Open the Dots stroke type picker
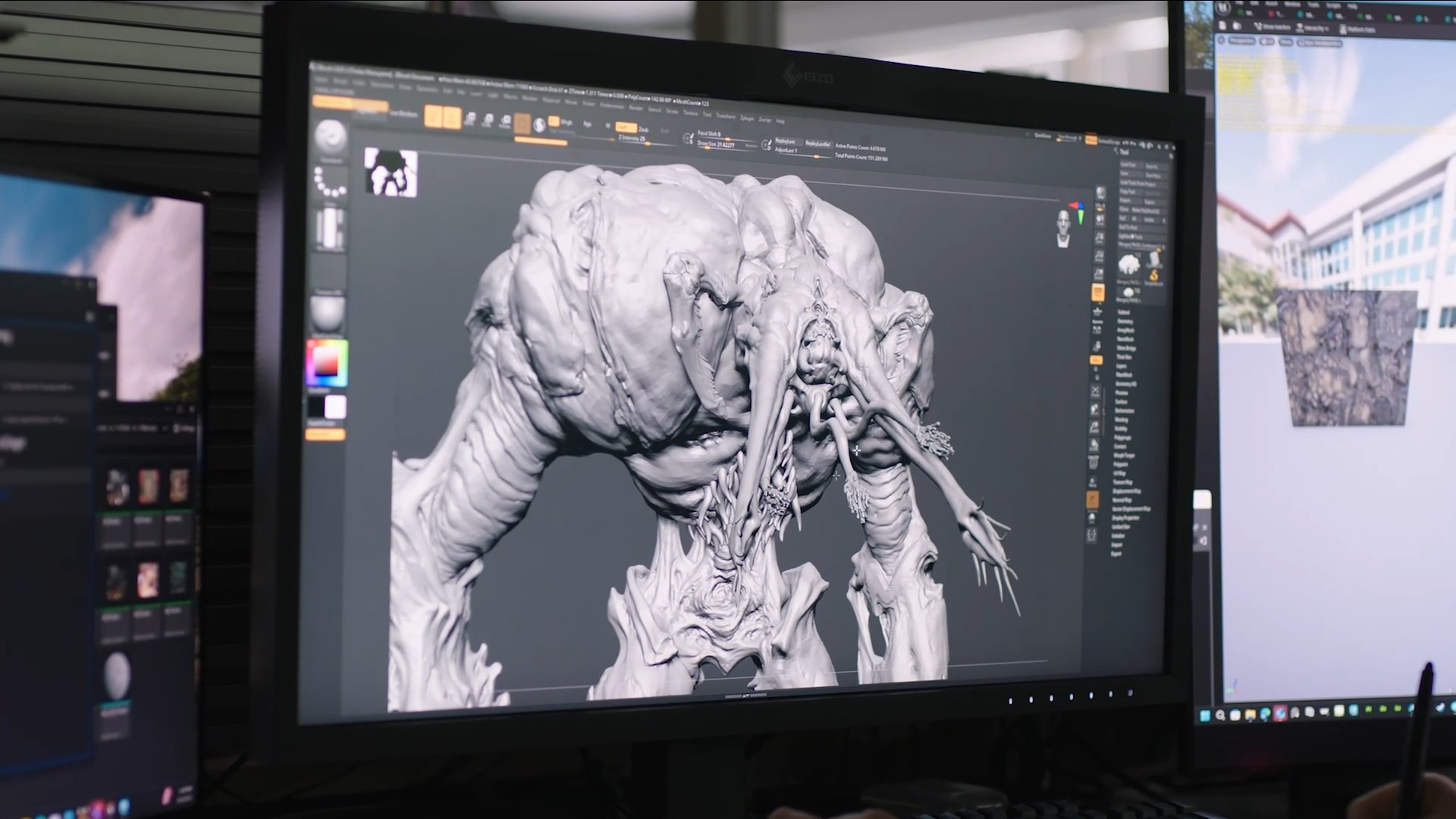This screenshot has width=1456, height=819. [331, 183]
